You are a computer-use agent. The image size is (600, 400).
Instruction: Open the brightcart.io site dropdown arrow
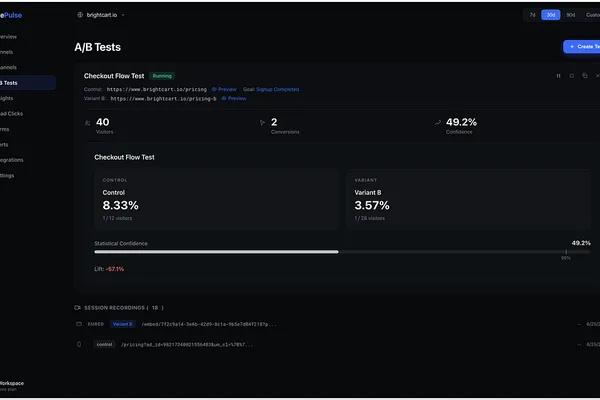point(123,15)
